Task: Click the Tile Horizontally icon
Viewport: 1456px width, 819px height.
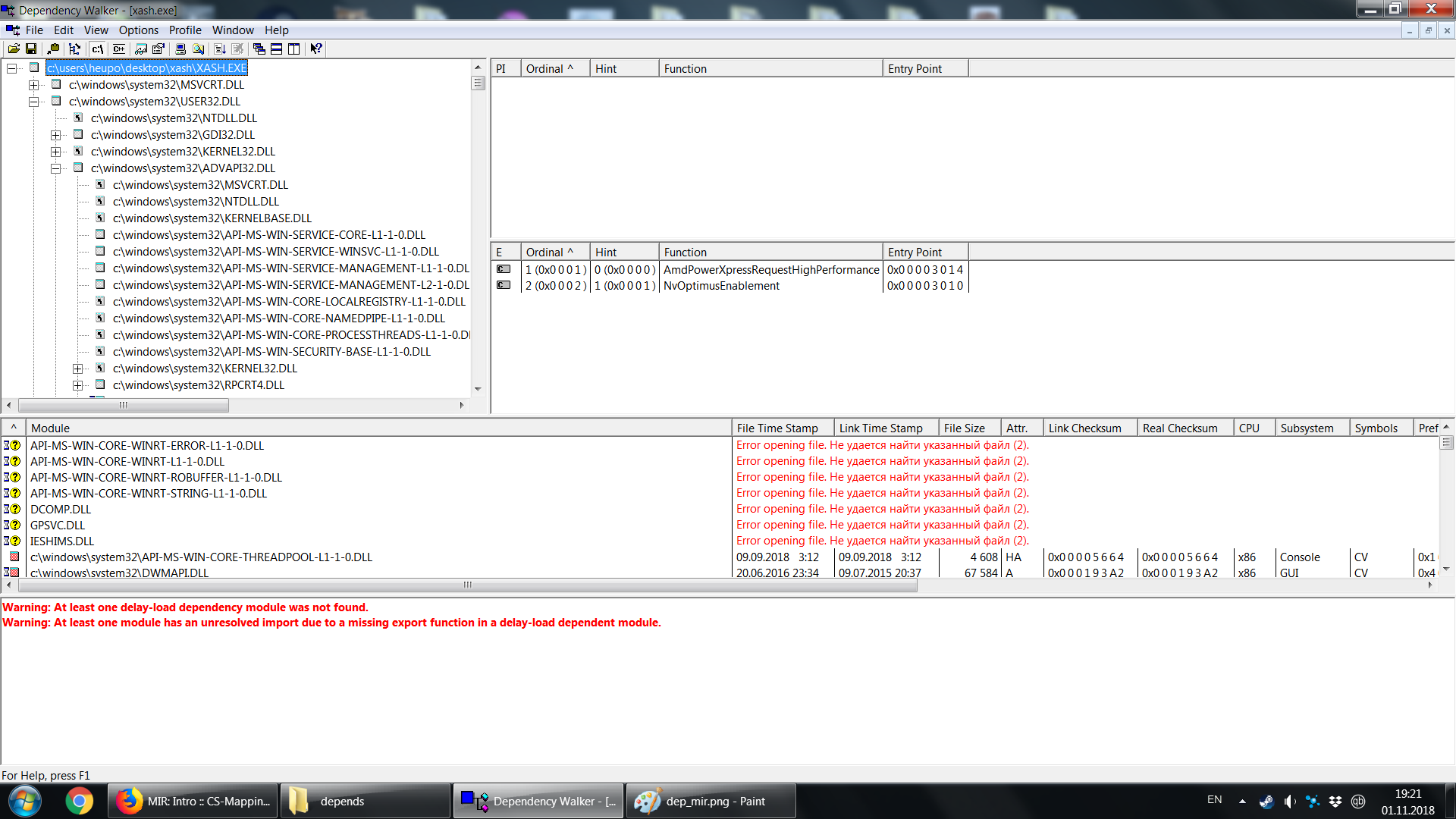Action: pyautogui.click(x=277, y=49)
